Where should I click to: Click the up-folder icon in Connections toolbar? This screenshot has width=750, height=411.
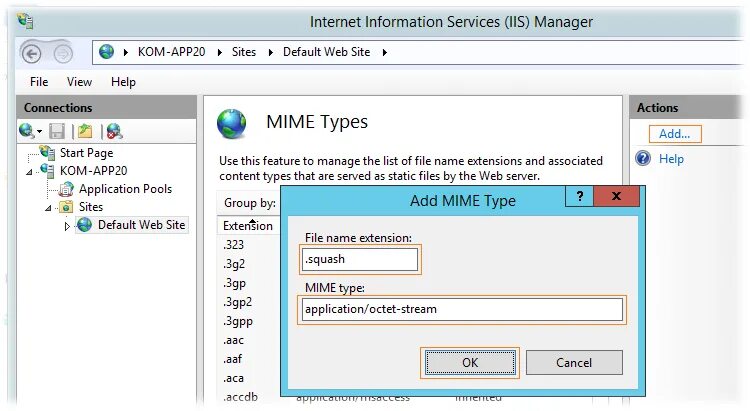pyautogui.click(x=85, y=131)
